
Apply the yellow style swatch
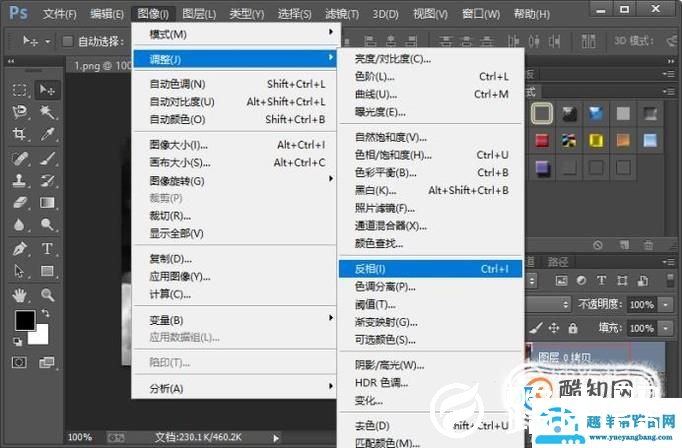pyautogui.click(x=596, y=140)
